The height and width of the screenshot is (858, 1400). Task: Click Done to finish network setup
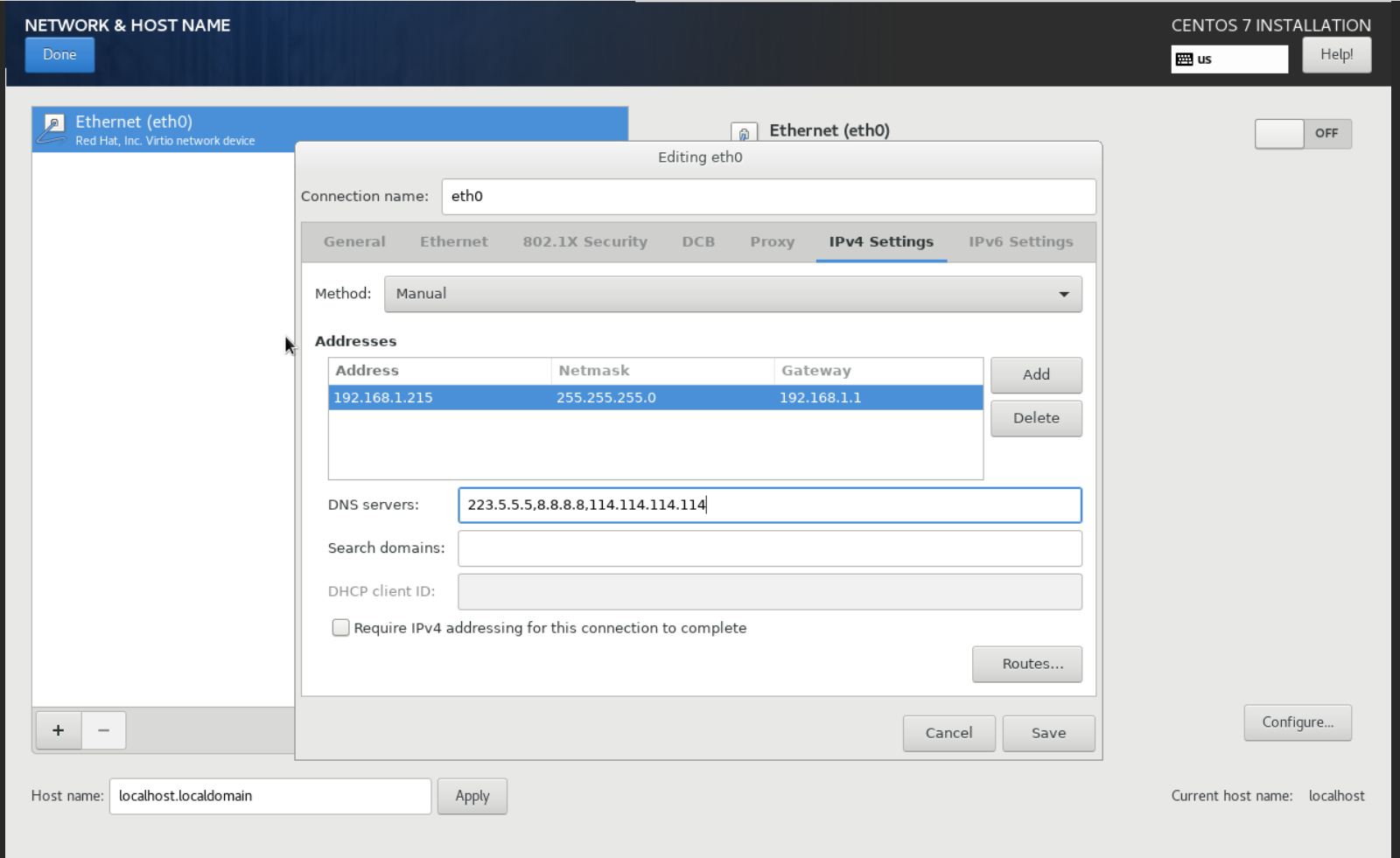pos(59,55)
